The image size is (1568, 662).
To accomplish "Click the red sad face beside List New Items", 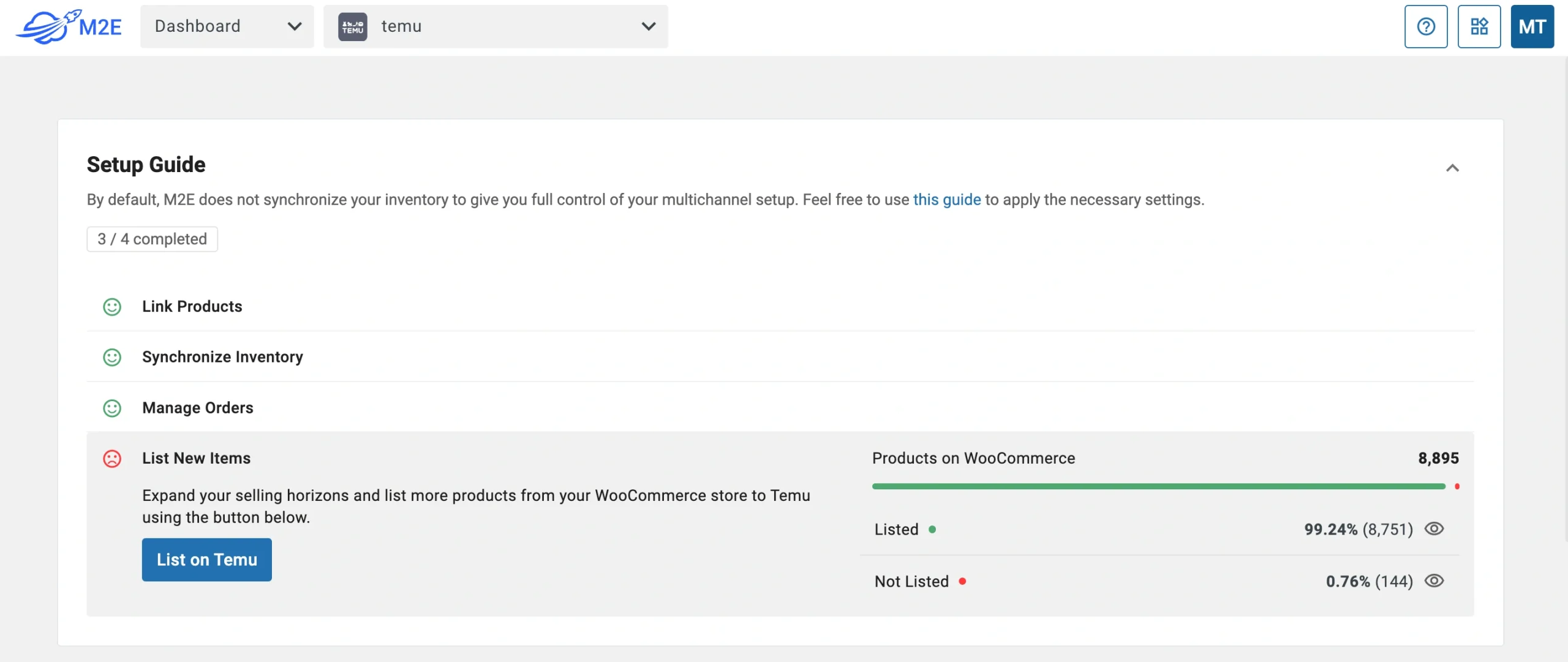I will 112,459.
